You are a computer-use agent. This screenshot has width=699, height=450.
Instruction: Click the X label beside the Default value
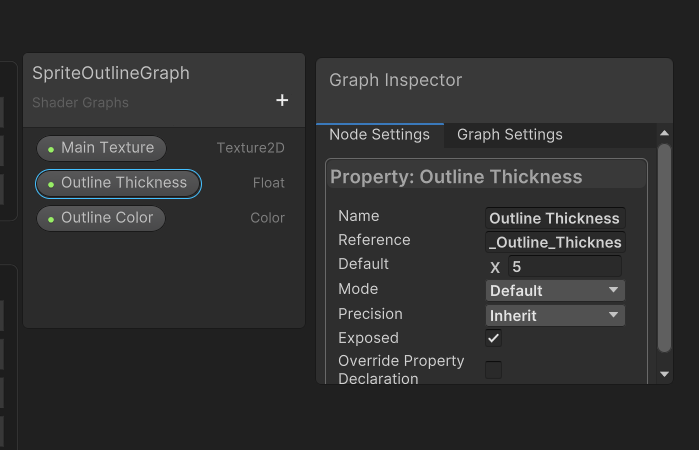pyautogui.click(x=495, y=268)
